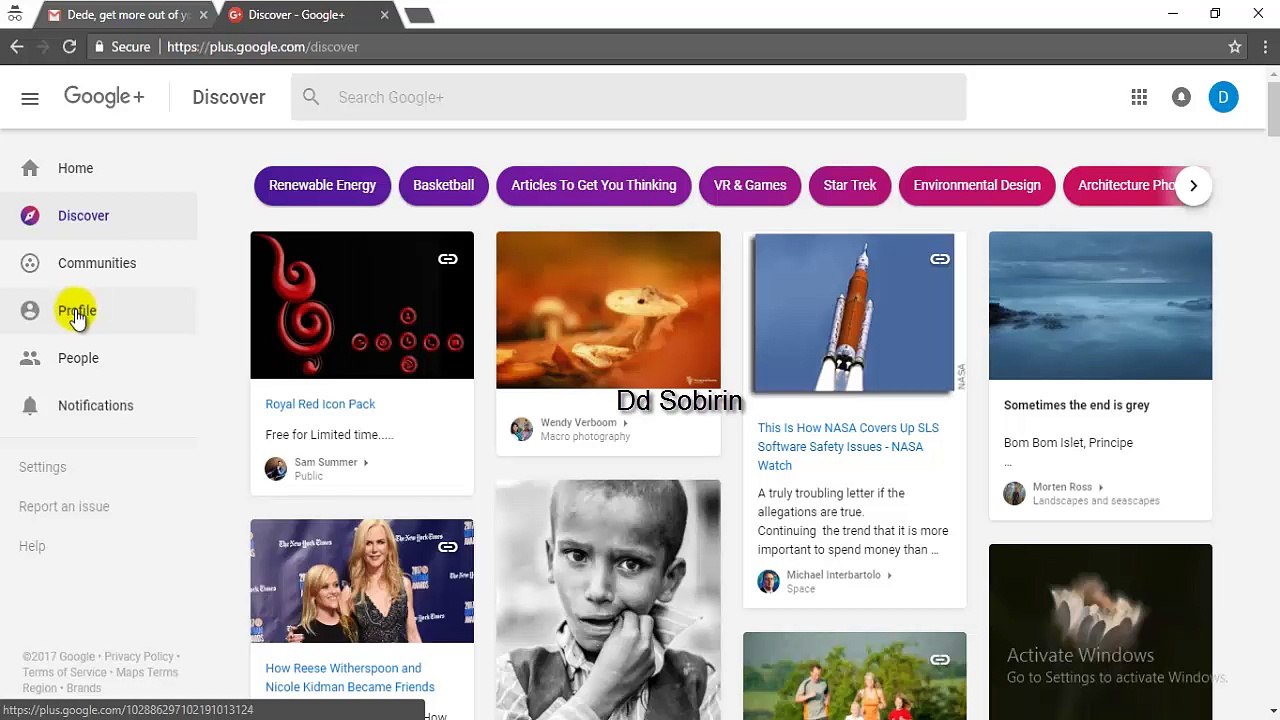Click link icon on Royal Red card
Viewport: 1280px width, 720px height.
447,259
